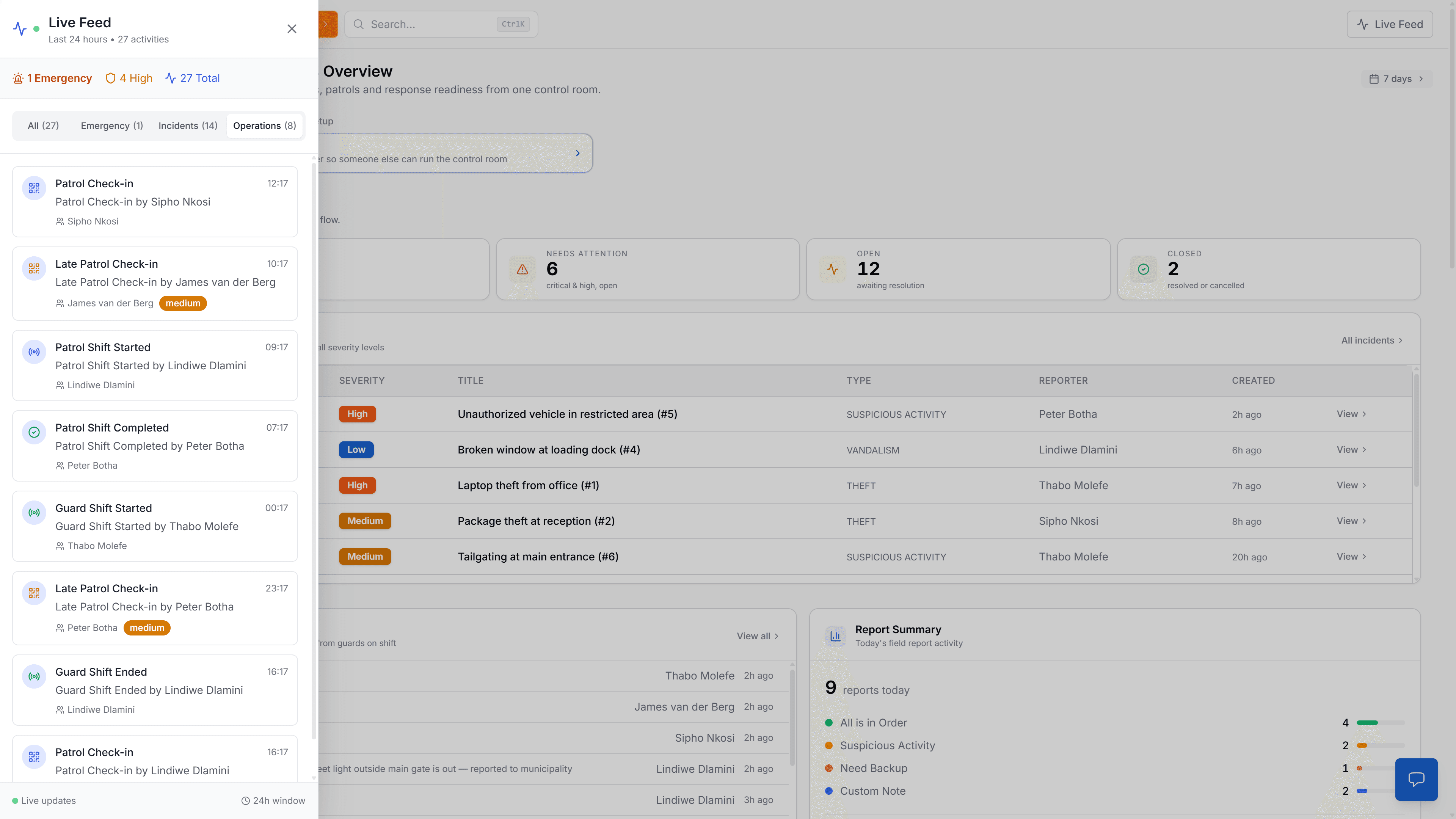Open View all guard reports link
This screenshot has width=1456, height=819.
758,637
